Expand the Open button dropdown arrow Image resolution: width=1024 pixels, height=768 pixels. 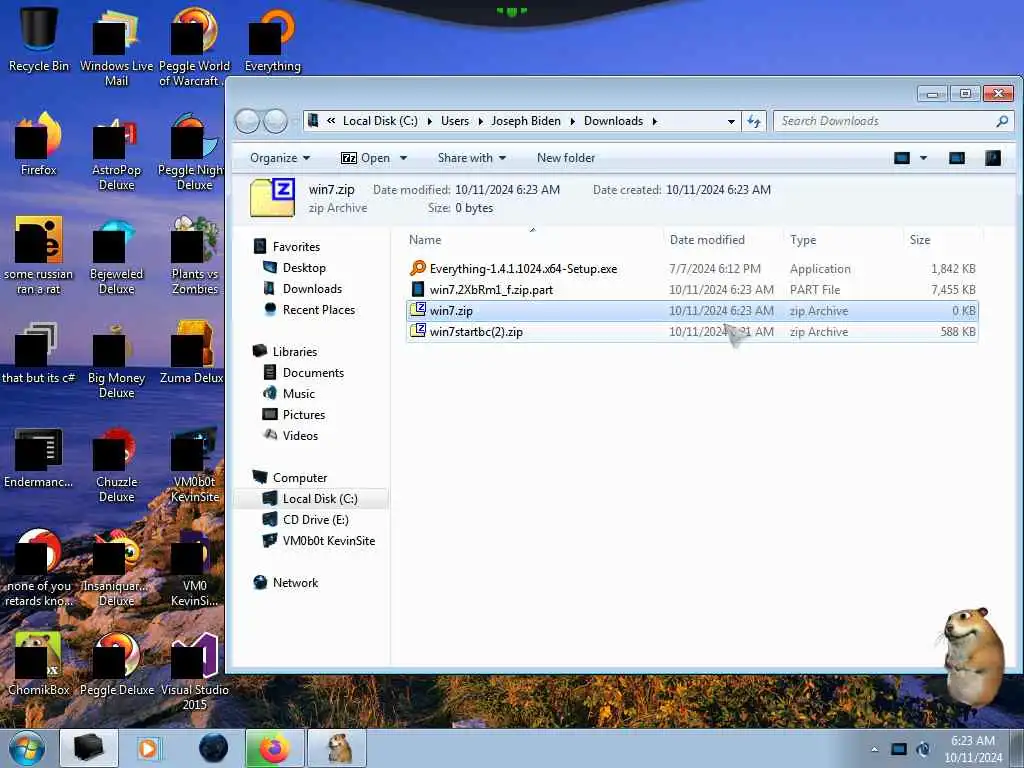404,158
